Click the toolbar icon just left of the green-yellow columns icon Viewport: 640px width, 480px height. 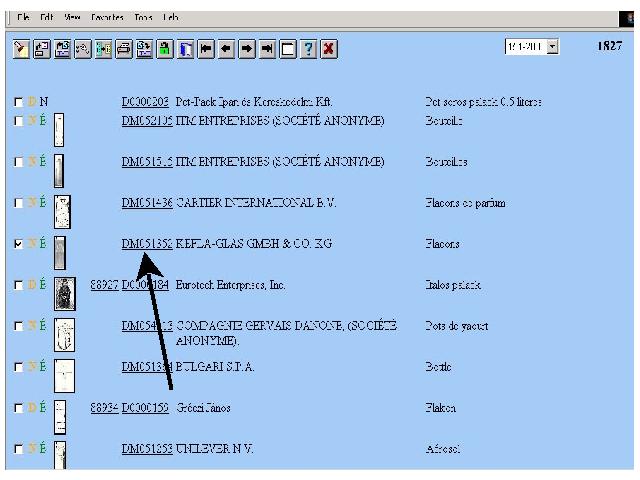83,49
